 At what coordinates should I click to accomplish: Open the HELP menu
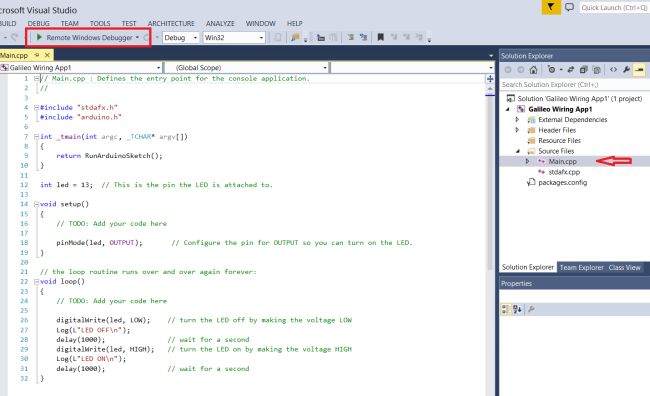295,24
